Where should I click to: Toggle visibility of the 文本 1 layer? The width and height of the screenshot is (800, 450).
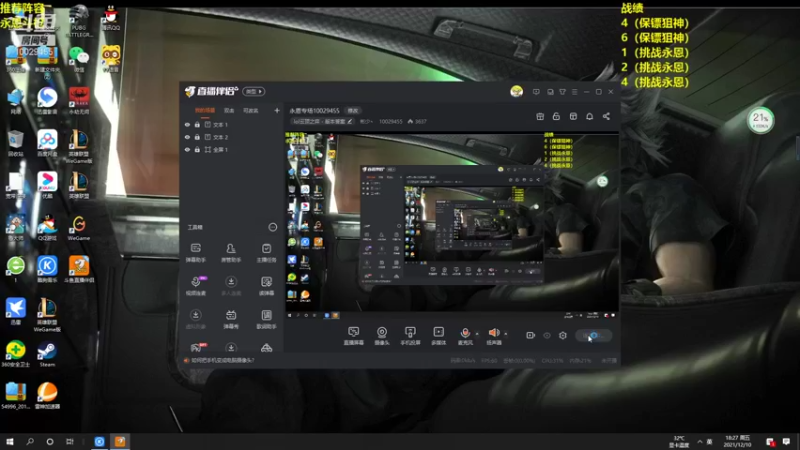(187, 124)
